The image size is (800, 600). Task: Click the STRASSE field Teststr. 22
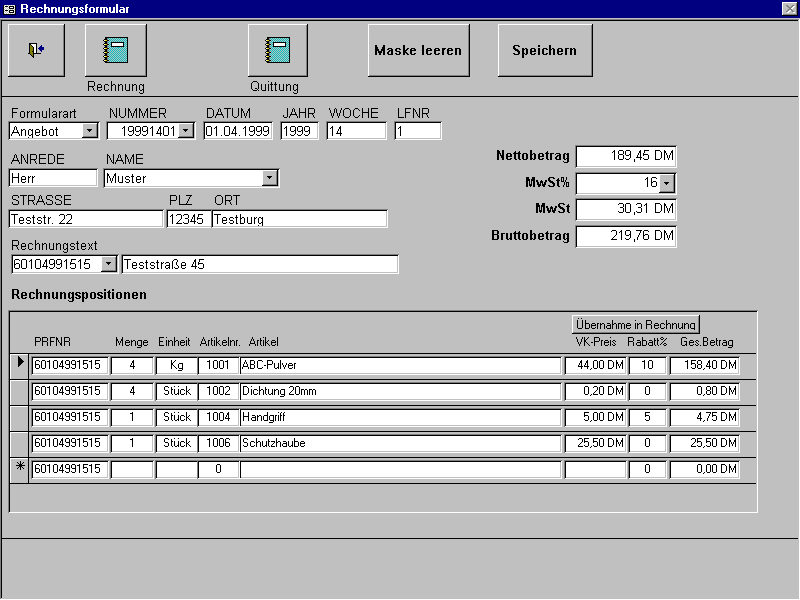tap(86, 219)
